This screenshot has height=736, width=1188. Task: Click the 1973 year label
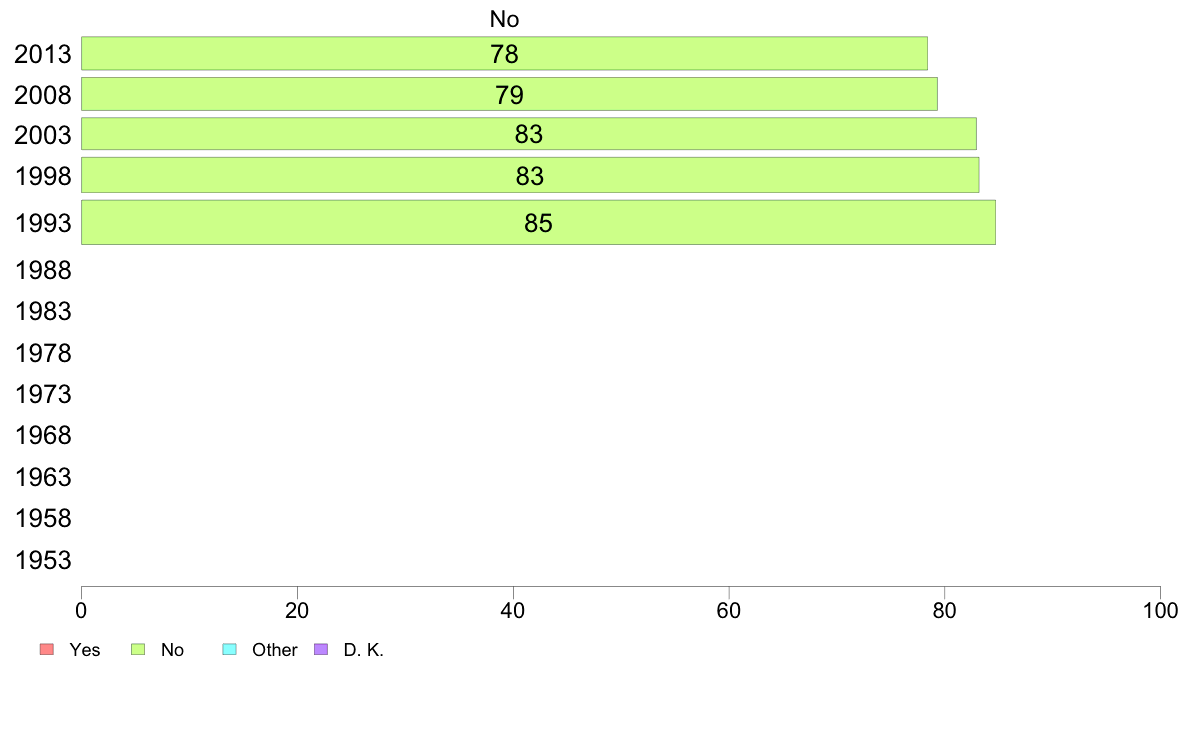click(x=43, y=394)
